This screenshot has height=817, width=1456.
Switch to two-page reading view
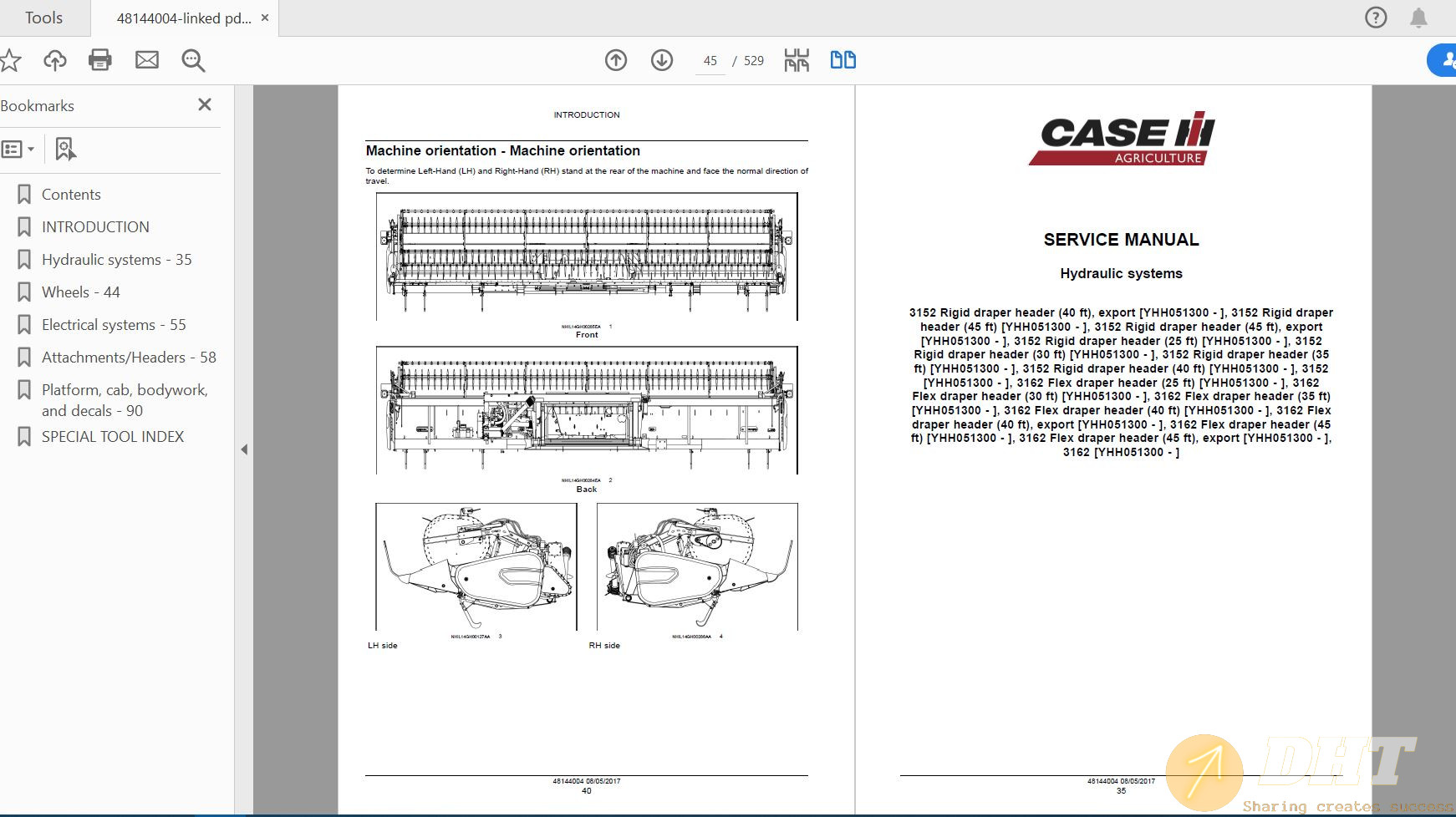coord(843,59)
